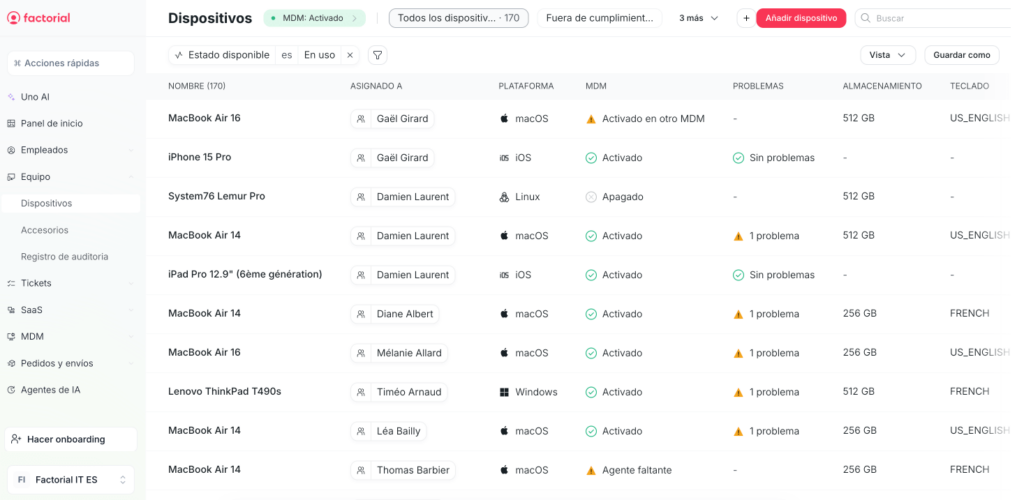1024x500 pixels.
Task: Click the Añadir dispositivo button
Action: click(801, 18)
